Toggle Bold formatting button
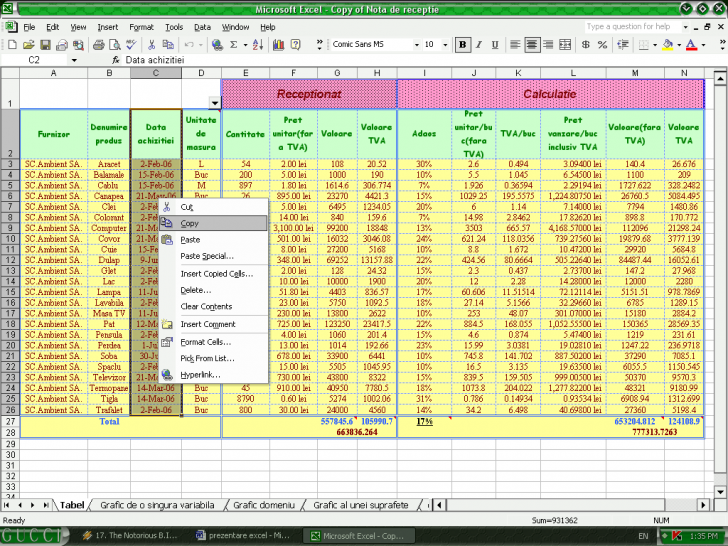The width and height of the screenshot is (728, 546). click(x=462, y=45)
